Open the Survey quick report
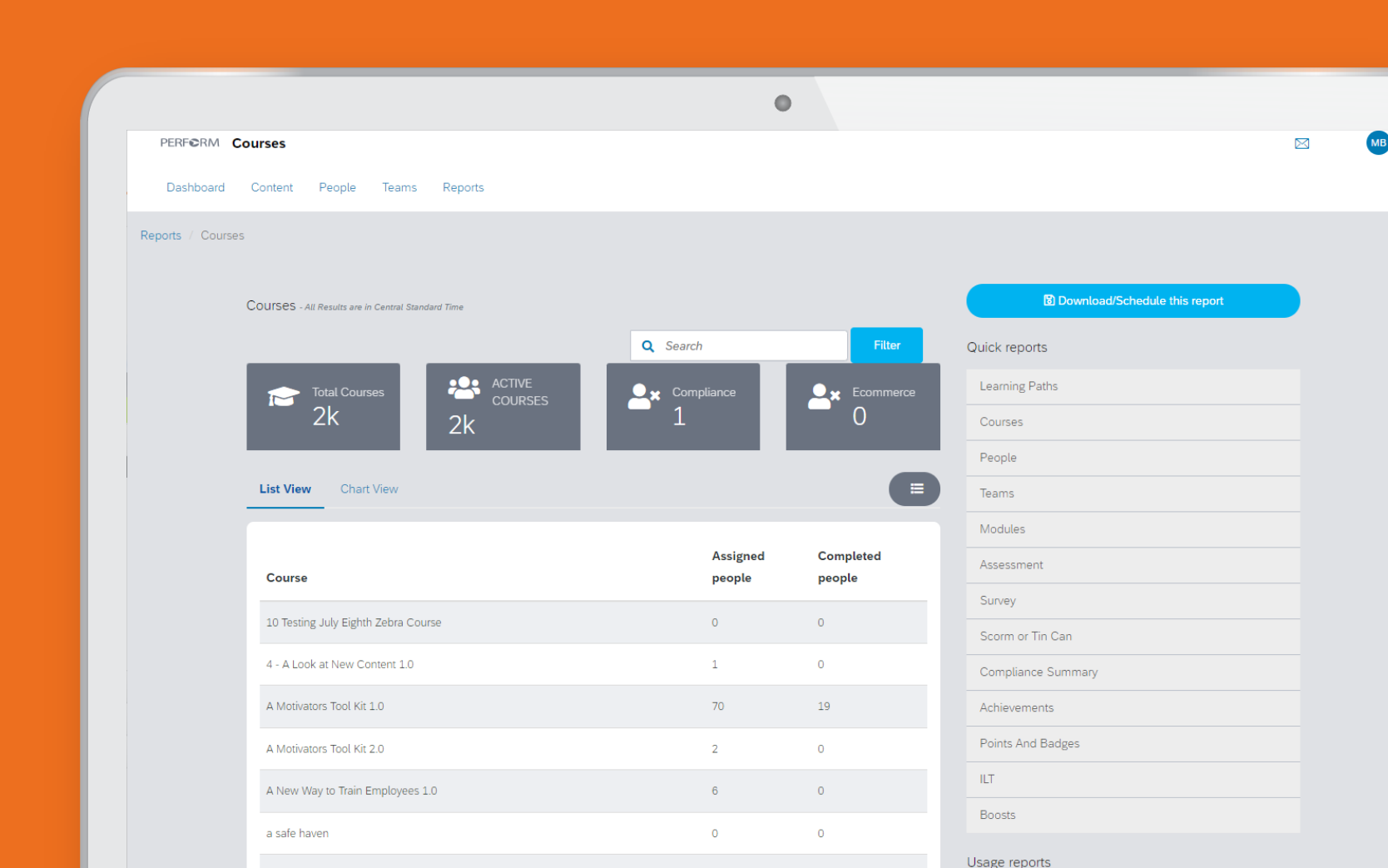1388x868 pixels. 1133,601
